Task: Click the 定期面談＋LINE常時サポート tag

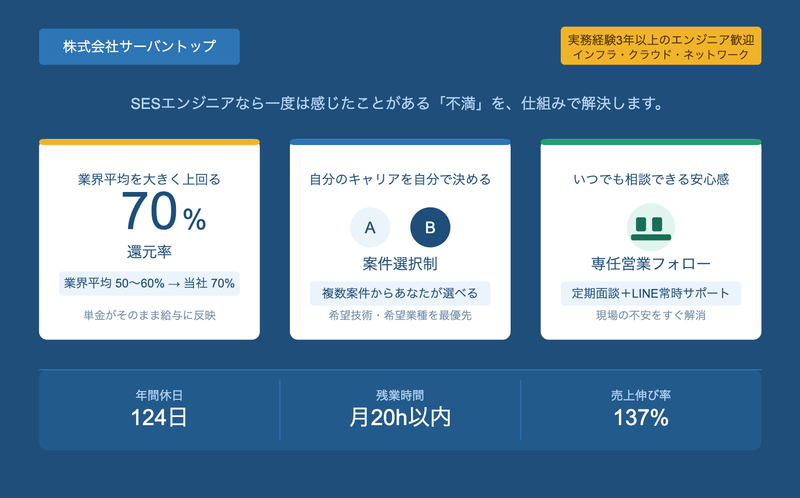Action: click(650, 293)
